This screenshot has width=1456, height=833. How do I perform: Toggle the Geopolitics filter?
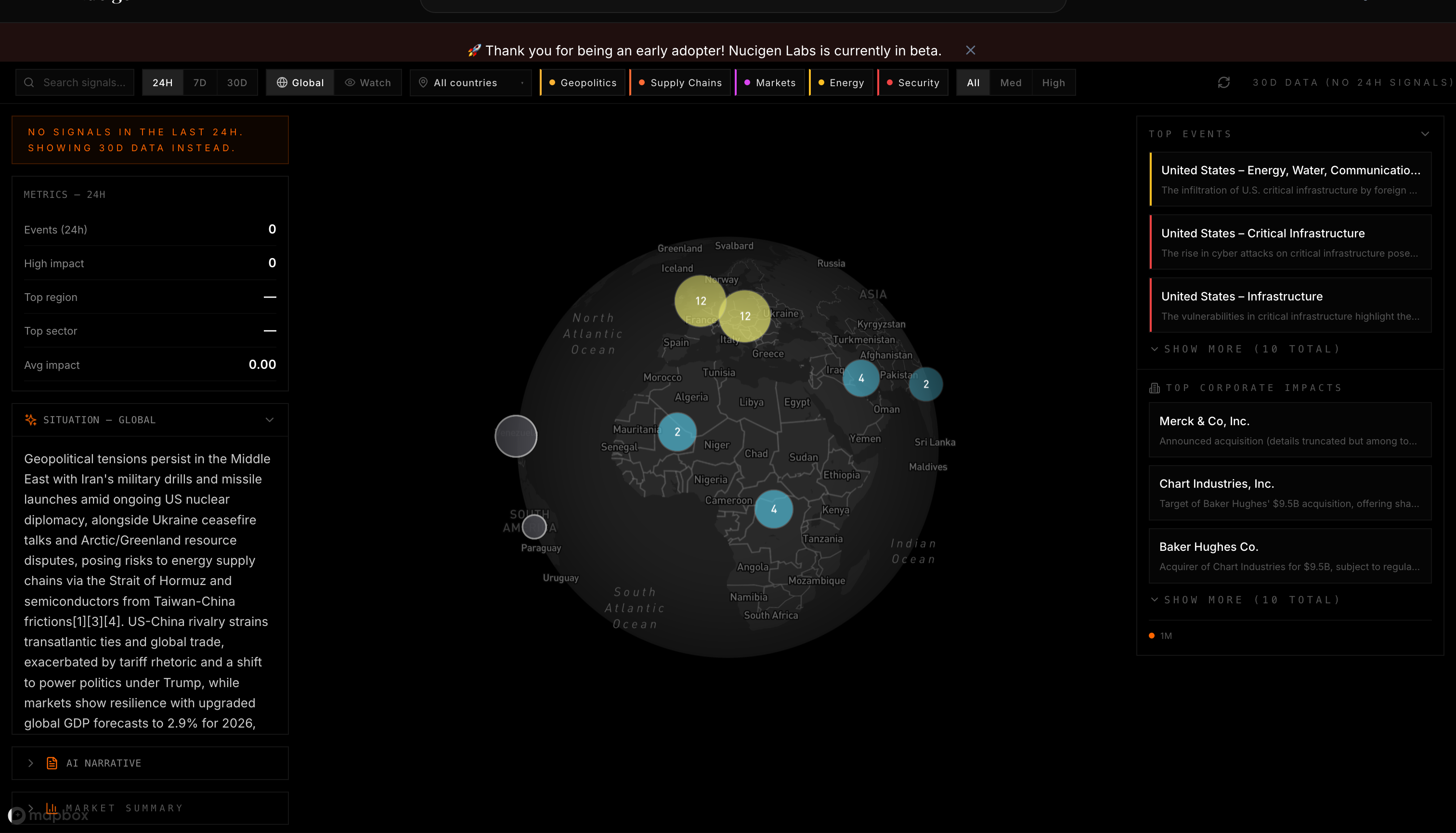(583, 82)
